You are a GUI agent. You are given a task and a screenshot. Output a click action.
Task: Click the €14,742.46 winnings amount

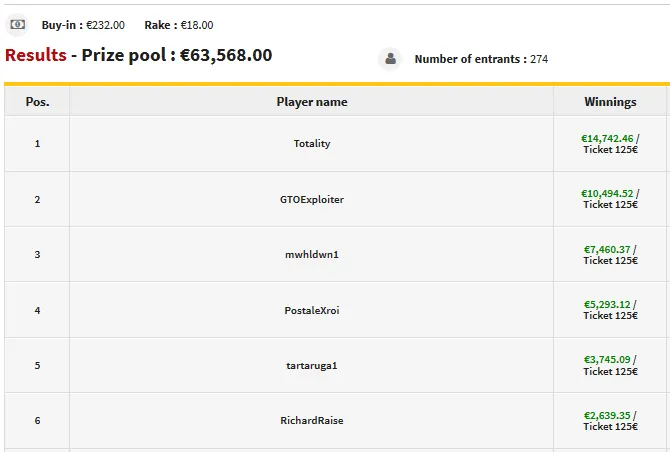tap(607, 139)
